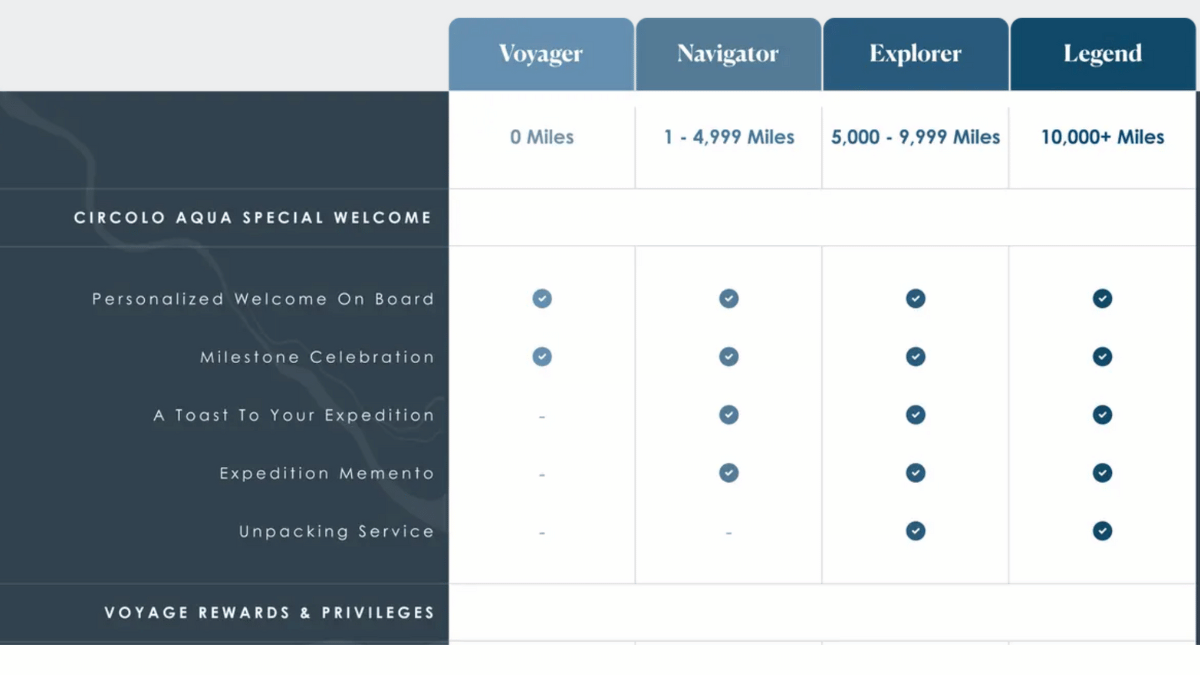This screenshot has width=1200, height=675.
Task: Click Navigator checkmark for Expedition Memento
Action: [x=729, y=472]
